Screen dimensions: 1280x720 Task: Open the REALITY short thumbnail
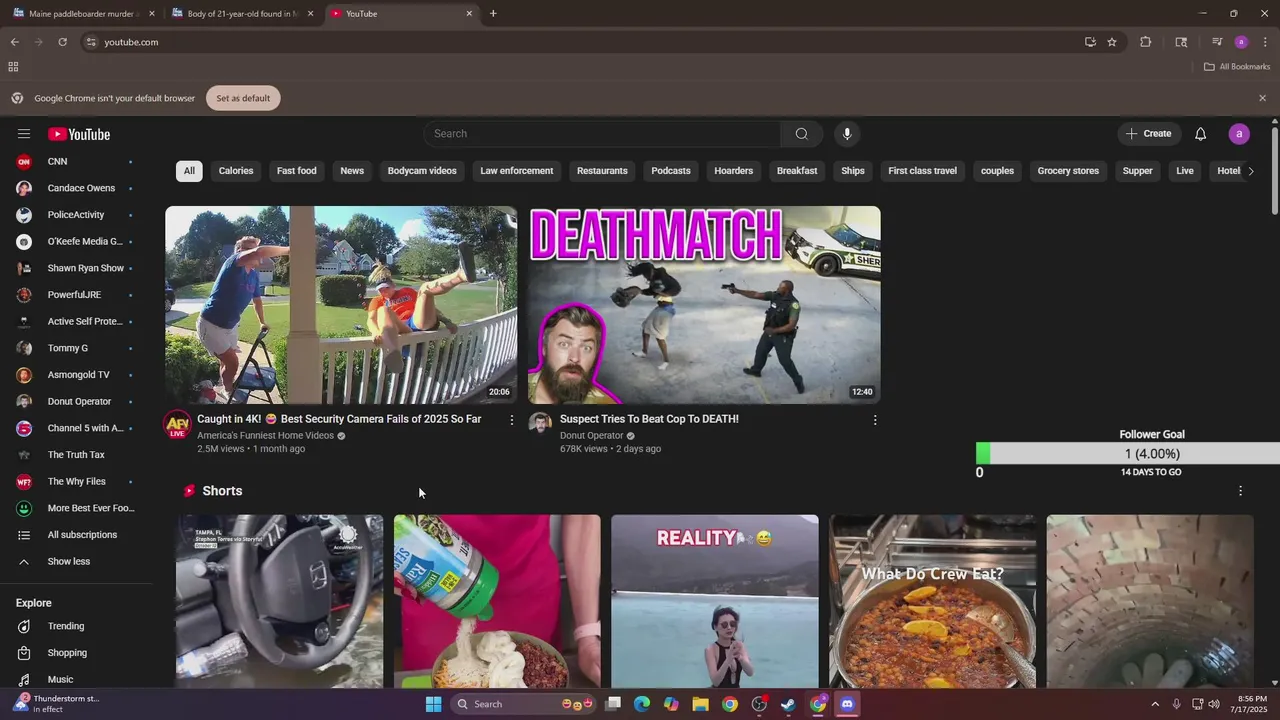(715, 601)
